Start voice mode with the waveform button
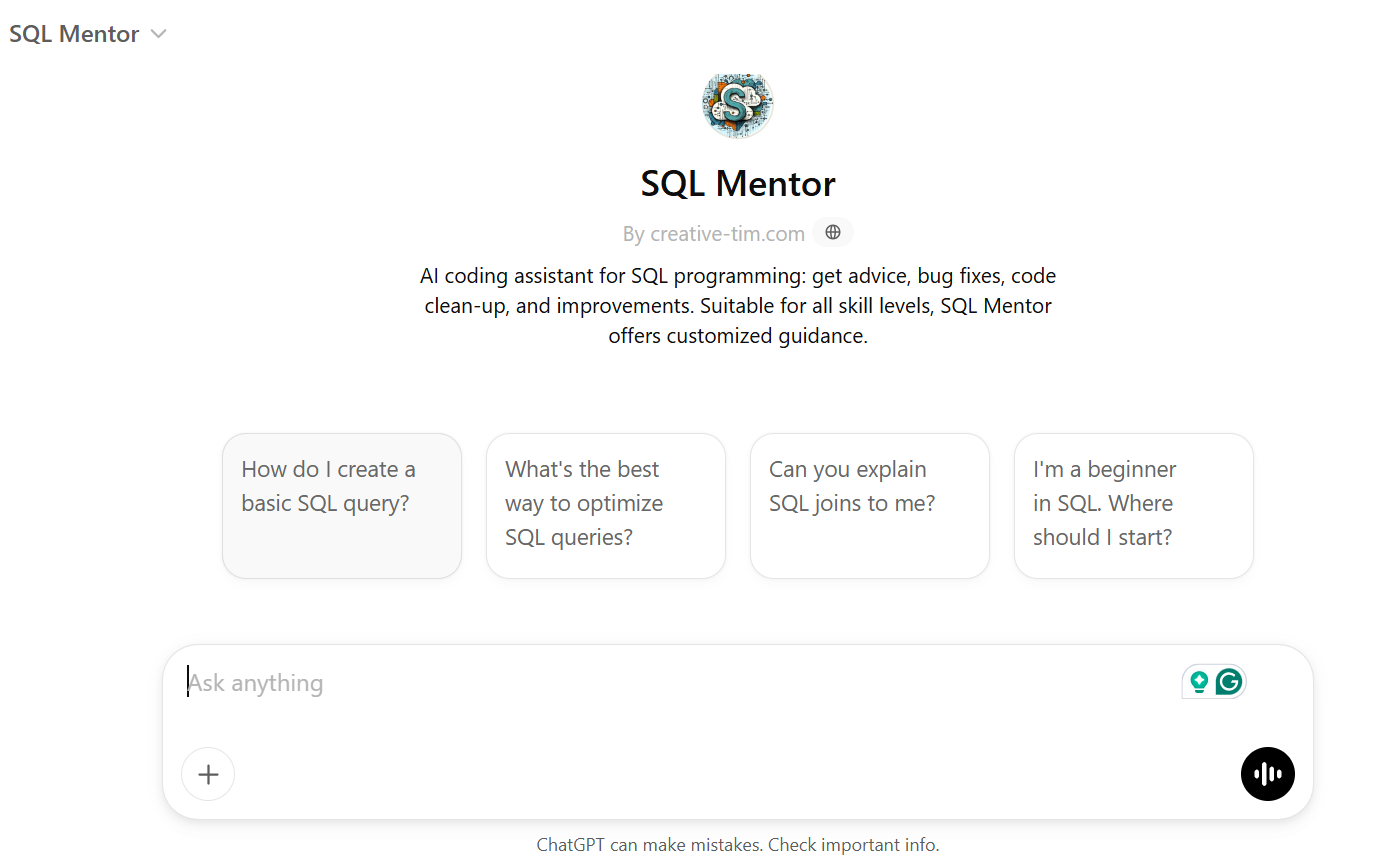 pos(1268,774)
